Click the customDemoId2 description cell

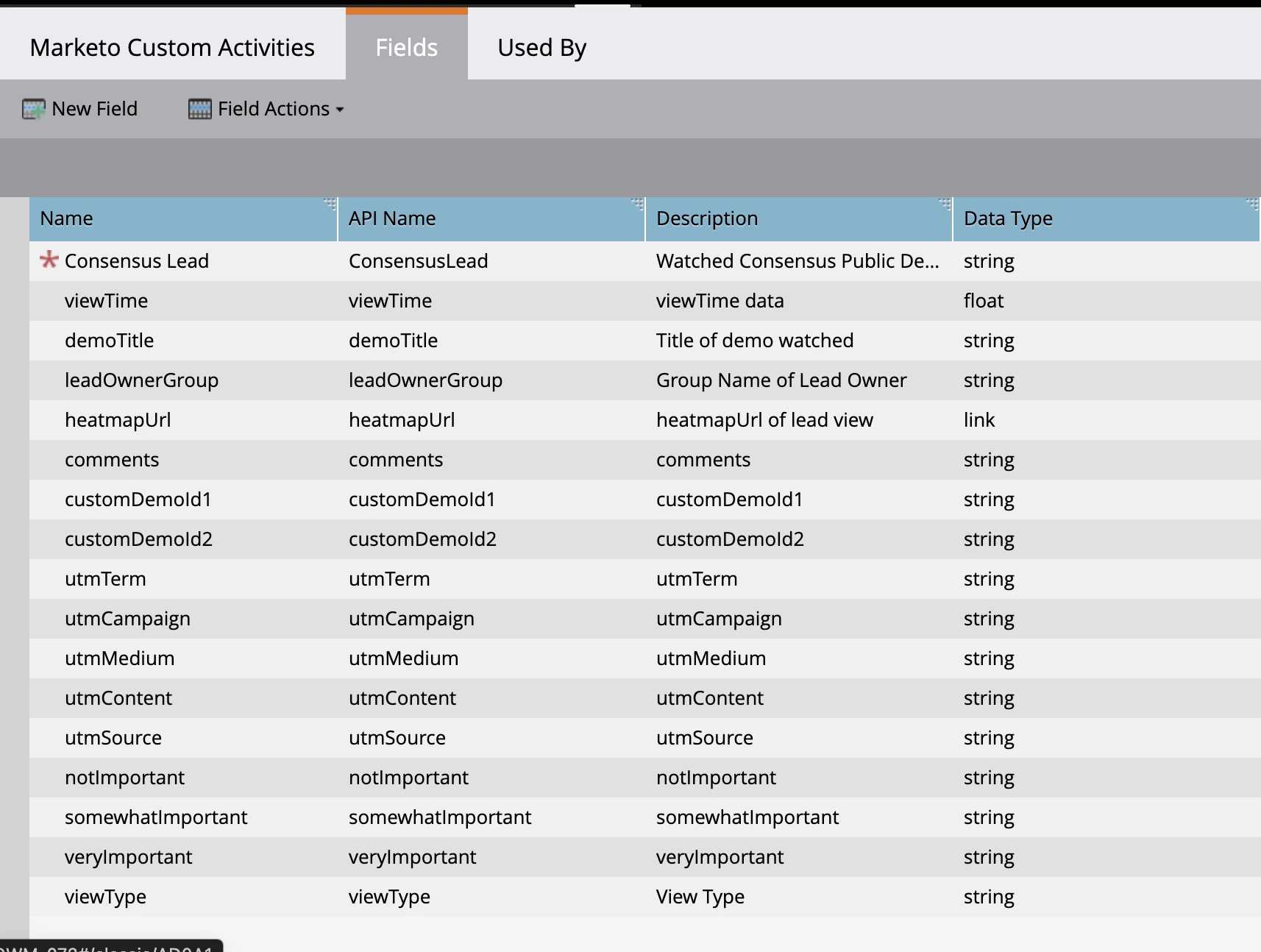tap(730, 539)
